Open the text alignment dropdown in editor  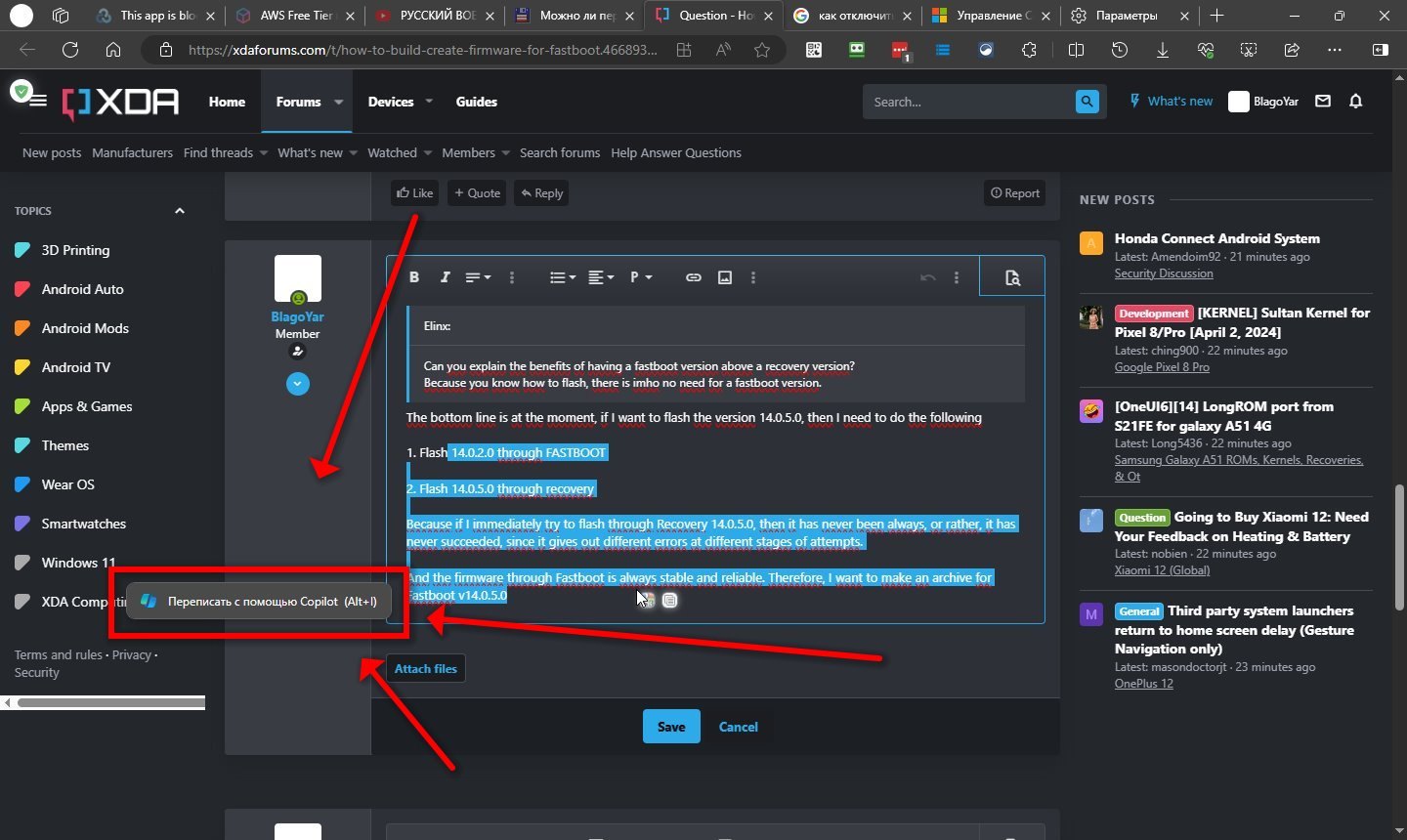(601, 277)
